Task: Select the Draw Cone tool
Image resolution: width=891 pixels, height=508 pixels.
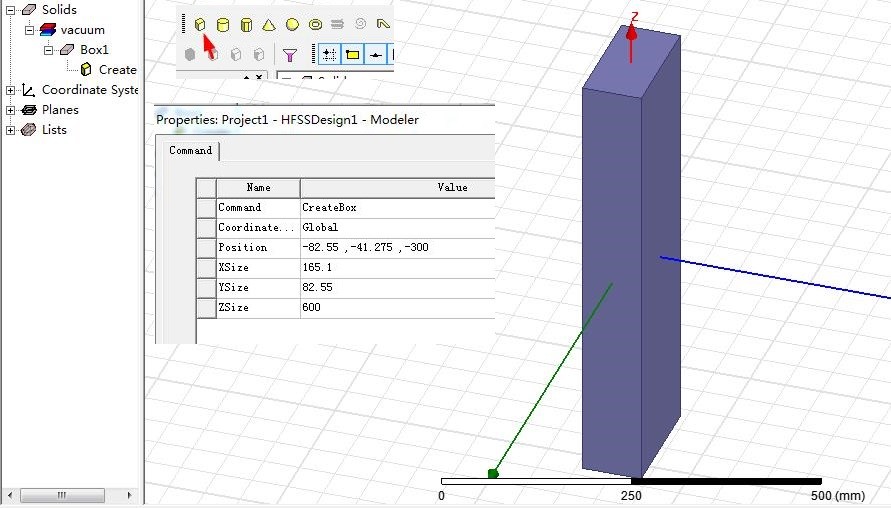Action: pos(269,24)
